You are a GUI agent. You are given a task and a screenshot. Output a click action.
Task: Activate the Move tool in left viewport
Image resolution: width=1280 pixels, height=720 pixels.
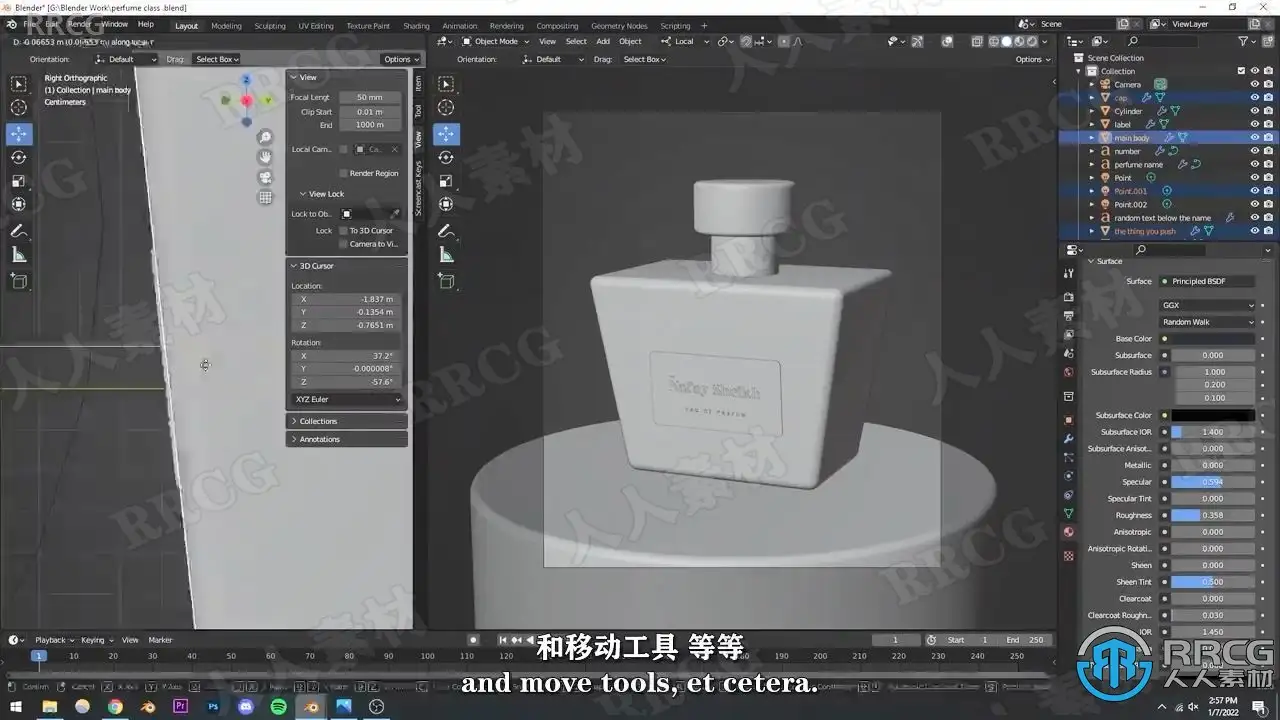coord(19,134)
